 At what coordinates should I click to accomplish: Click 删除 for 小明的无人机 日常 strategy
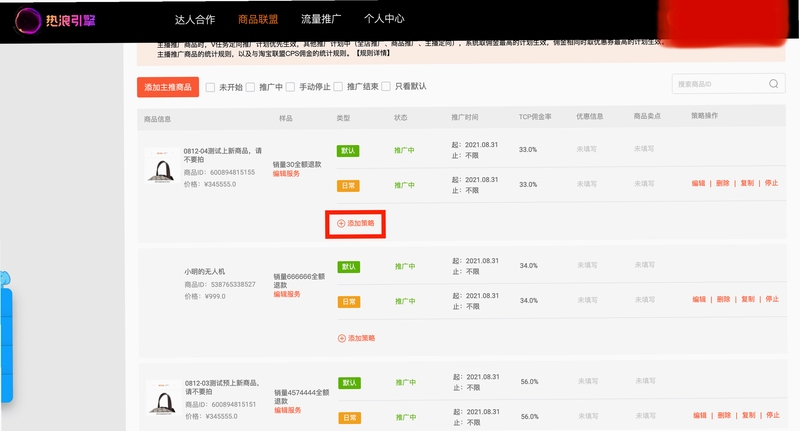click(x=723, y=299)
